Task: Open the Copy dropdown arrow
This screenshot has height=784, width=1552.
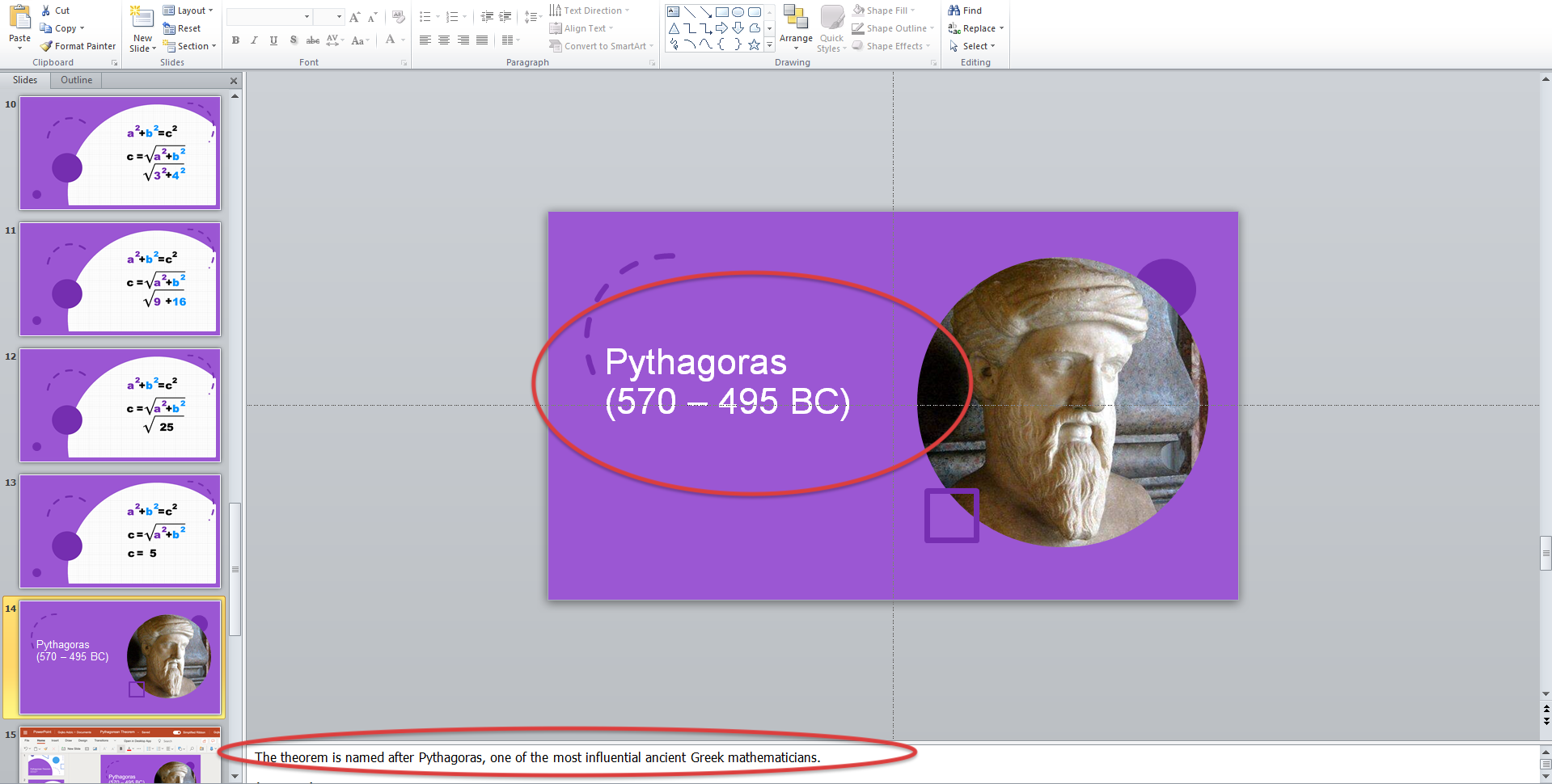Action: [x=82, y=28]
